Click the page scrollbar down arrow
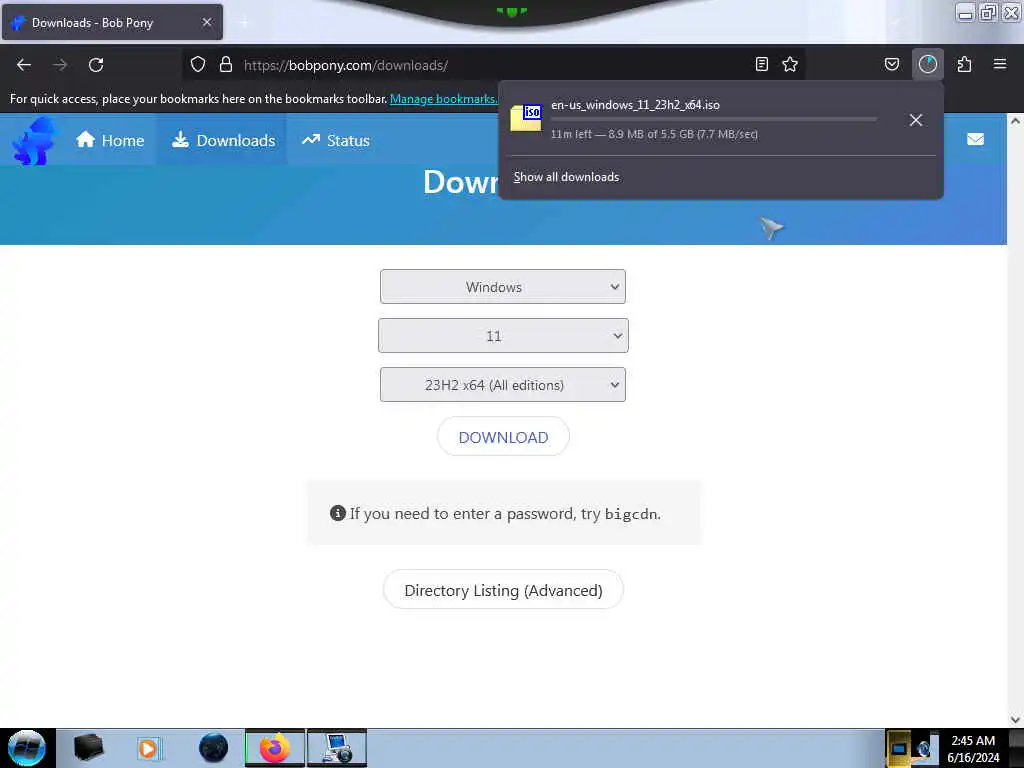The width and height of the screenshot is (1024, 768). (1015, 720)
